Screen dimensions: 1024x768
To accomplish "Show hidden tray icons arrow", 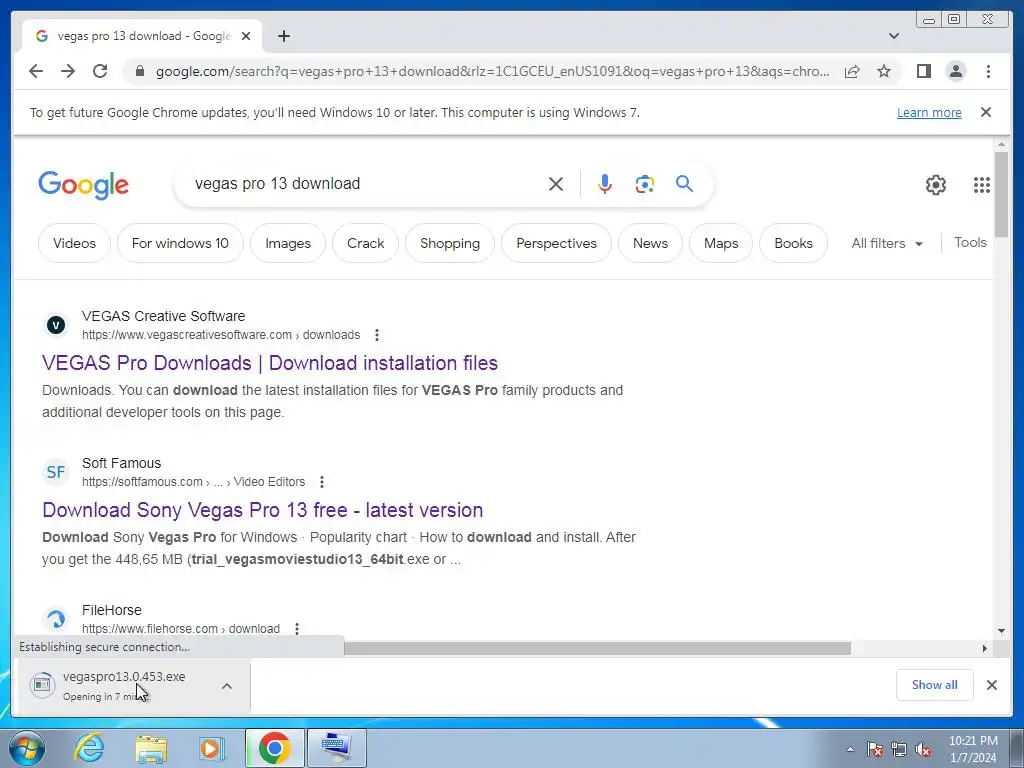I will point(850,749).
